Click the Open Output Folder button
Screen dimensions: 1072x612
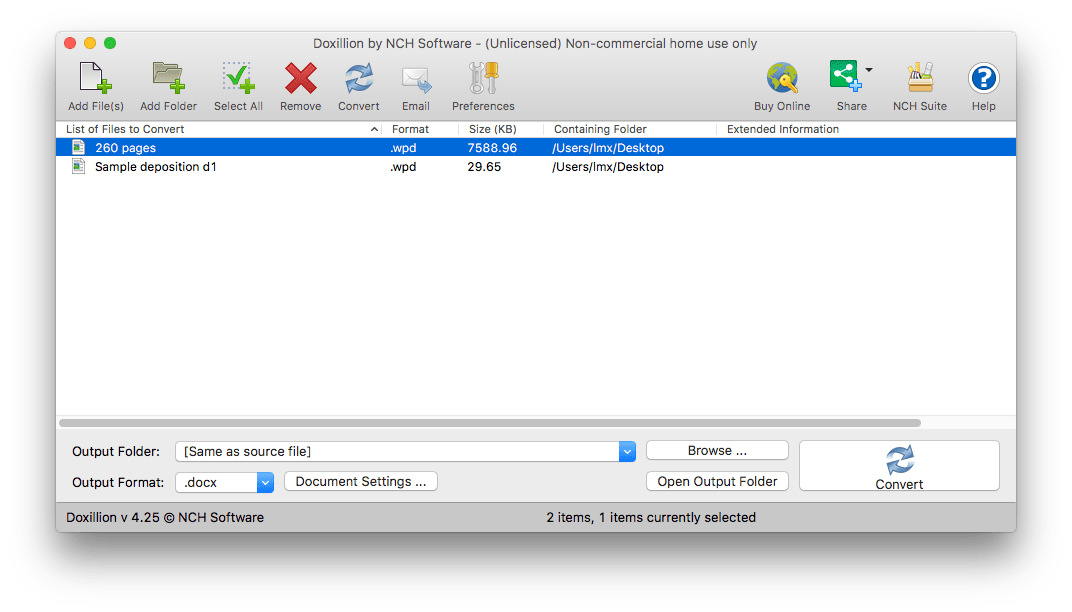pyautogui.click(x=717, y=481)
